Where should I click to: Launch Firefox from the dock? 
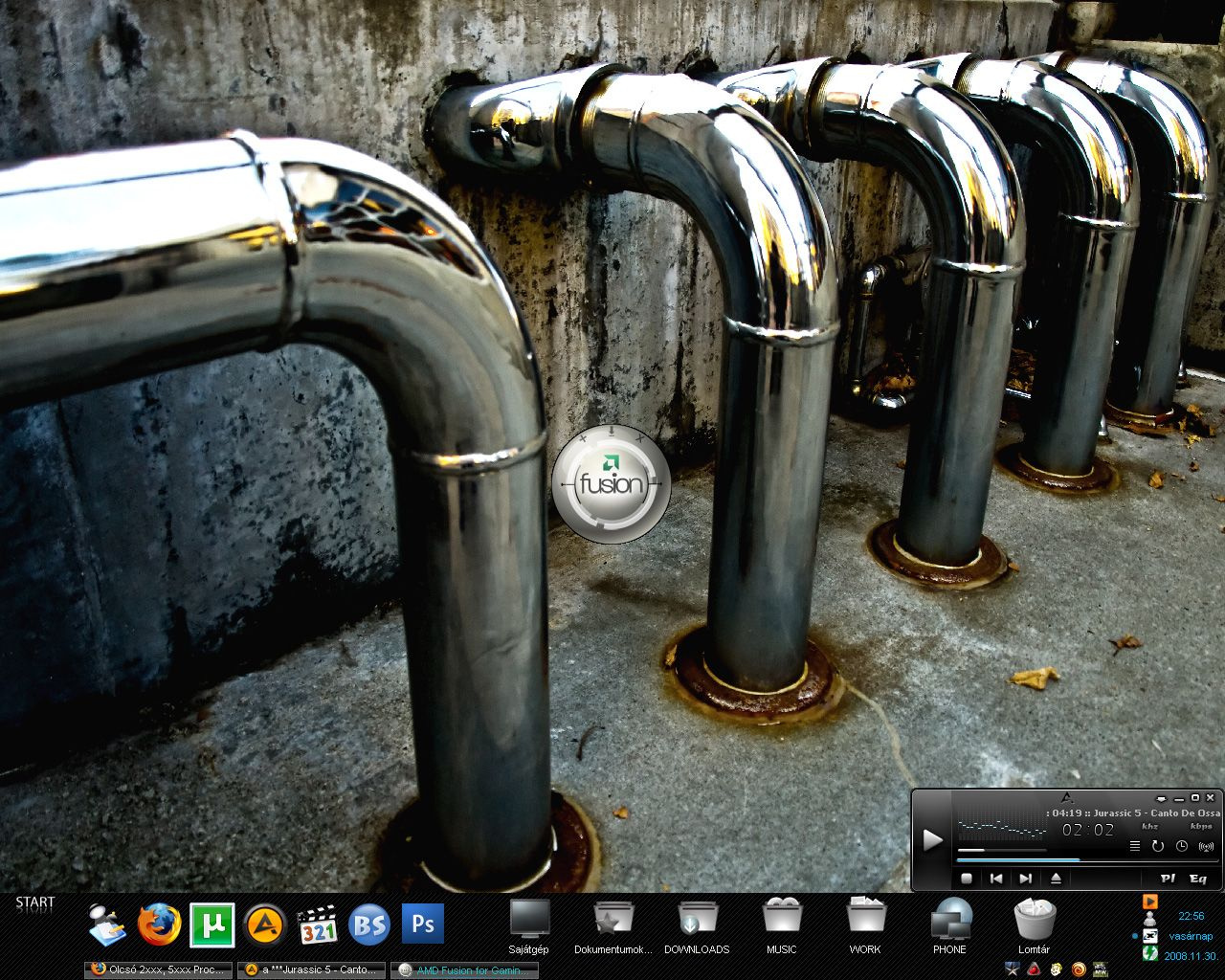159,924
